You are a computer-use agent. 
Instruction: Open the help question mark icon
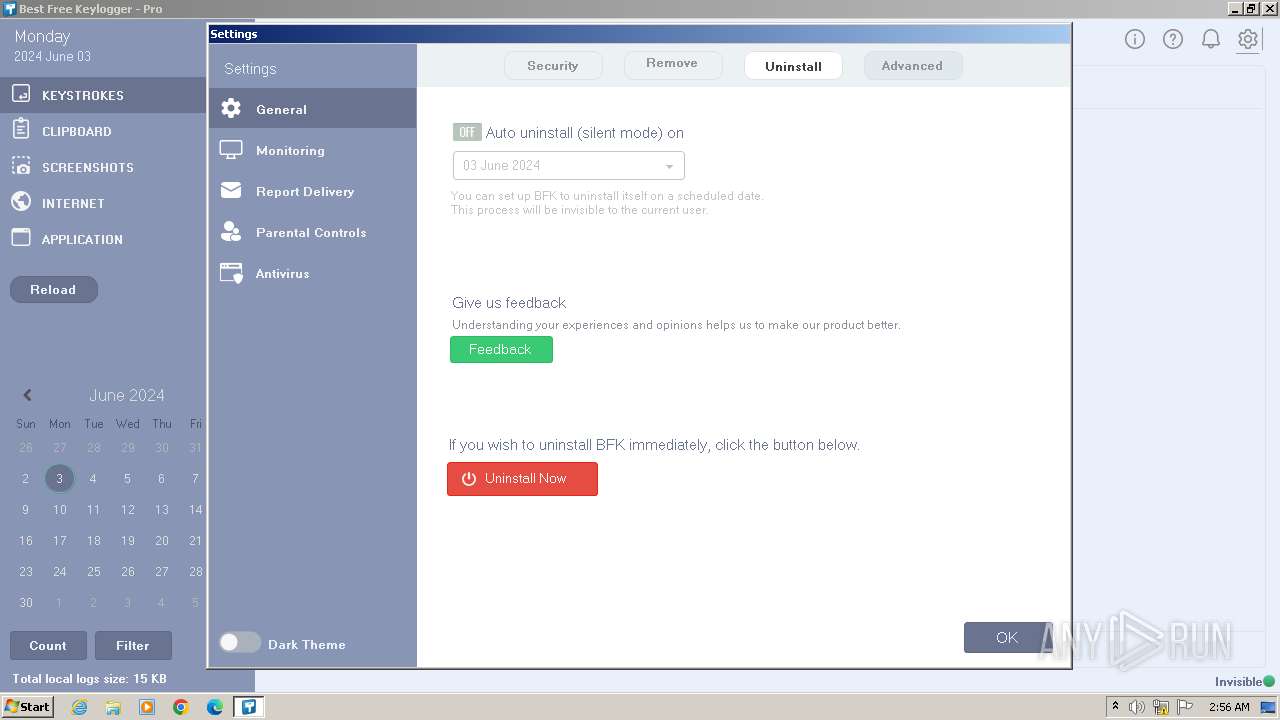pyautogui.click(x=1173, y=39)
